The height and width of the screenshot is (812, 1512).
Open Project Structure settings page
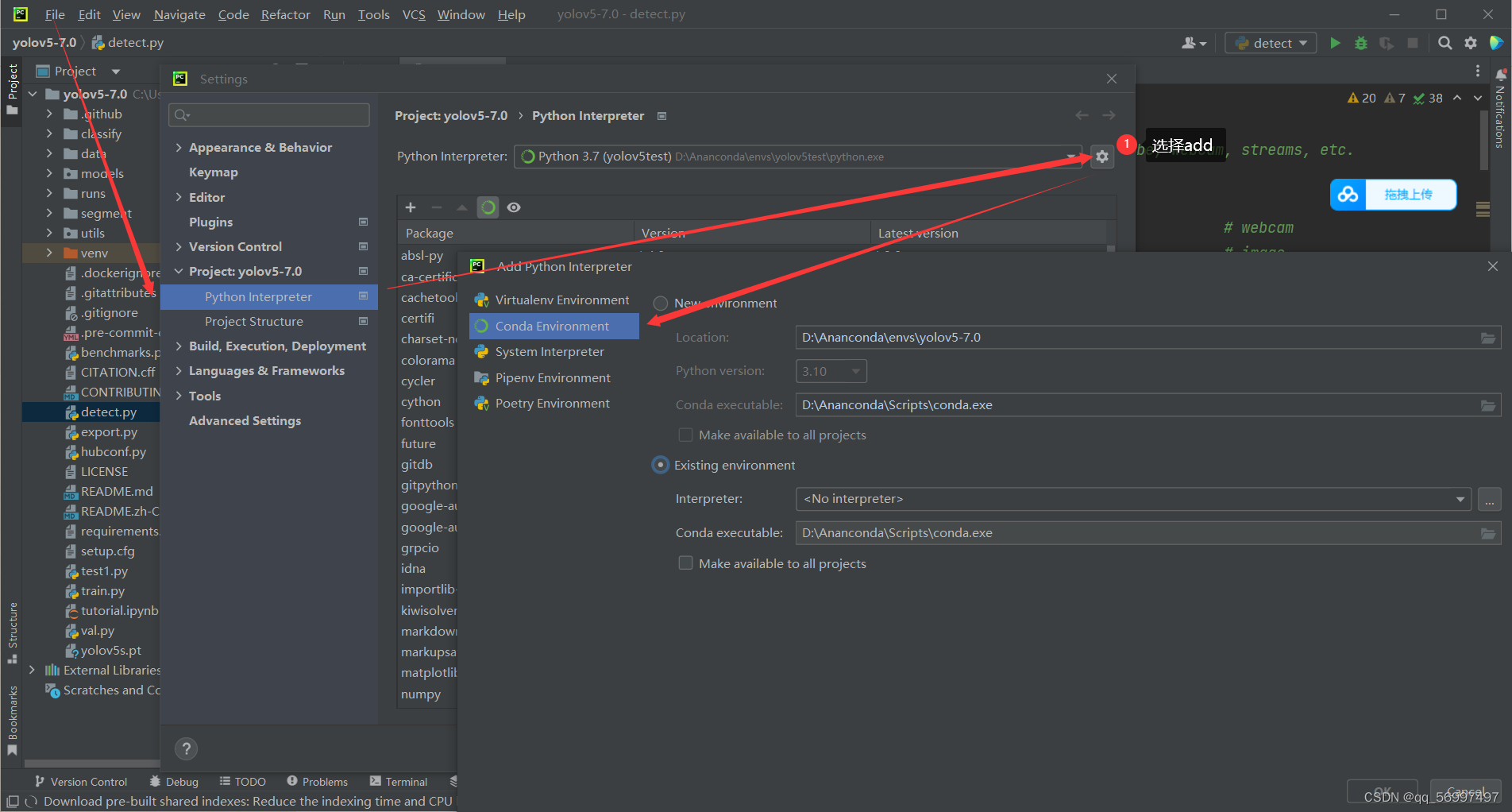[x=269, y=322]
